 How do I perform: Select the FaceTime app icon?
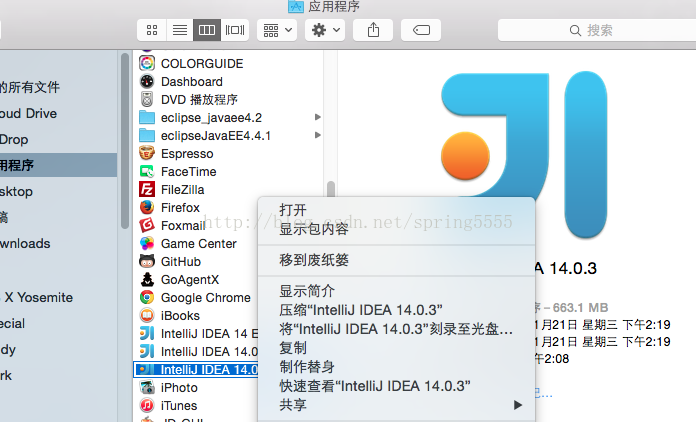point(147,171)
